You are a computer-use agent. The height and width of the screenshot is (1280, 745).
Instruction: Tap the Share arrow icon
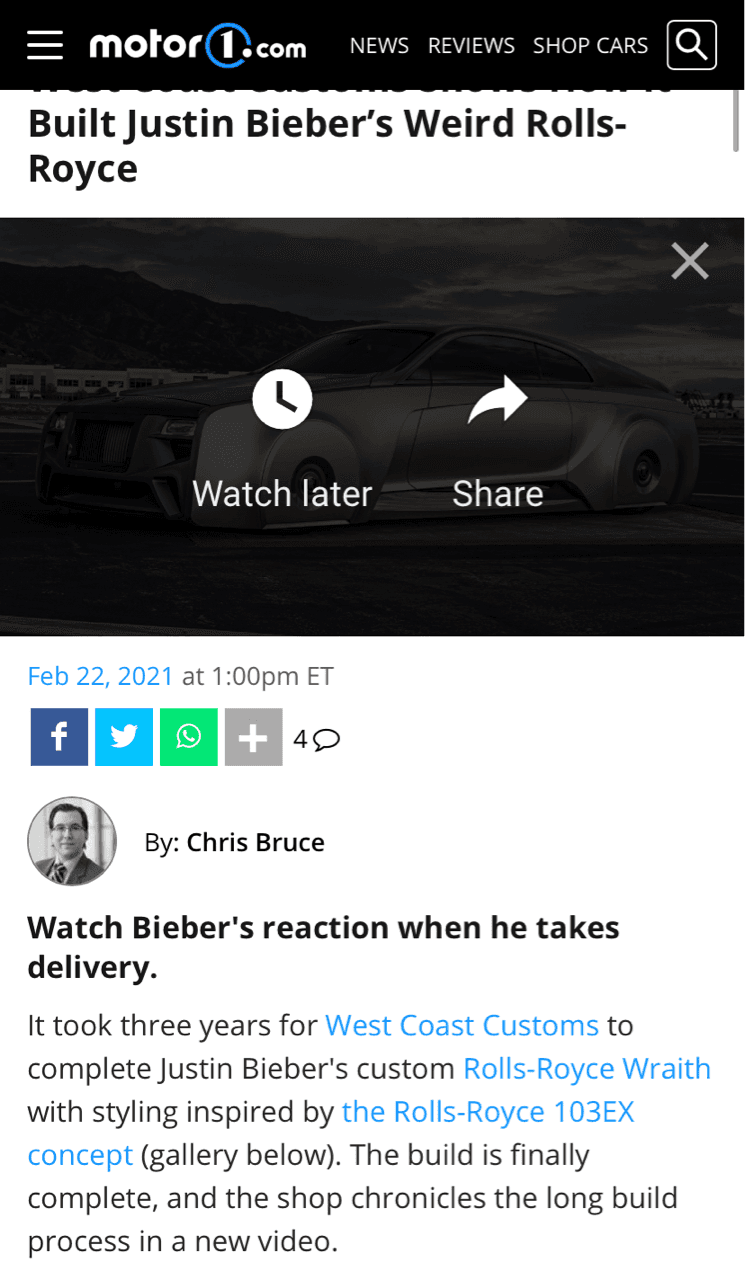coord(498,400)
